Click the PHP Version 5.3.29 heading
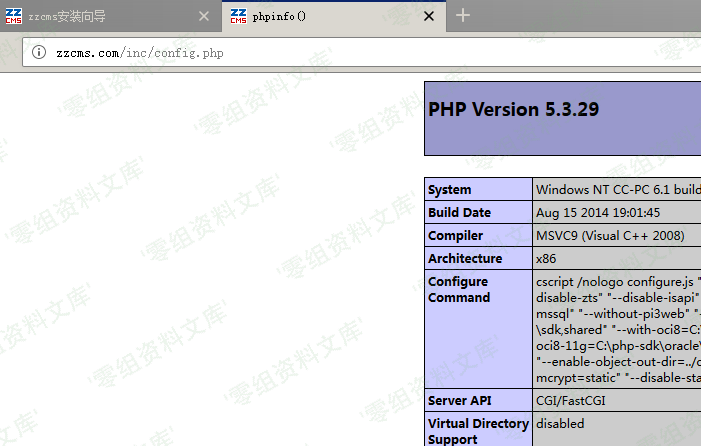Screen dimensions: 701x446 click(514, 110)
